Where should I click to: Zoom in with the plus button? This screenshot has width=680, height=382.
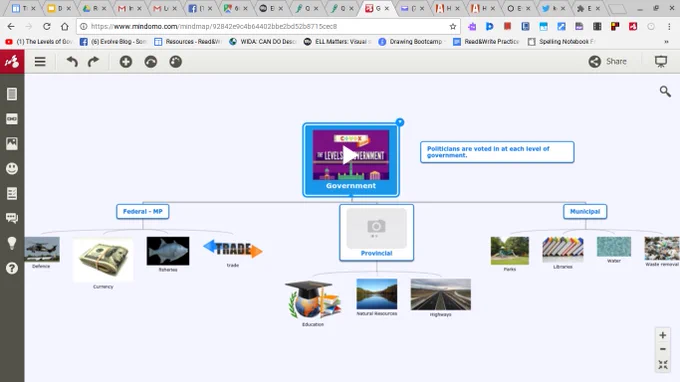(663, 335)
